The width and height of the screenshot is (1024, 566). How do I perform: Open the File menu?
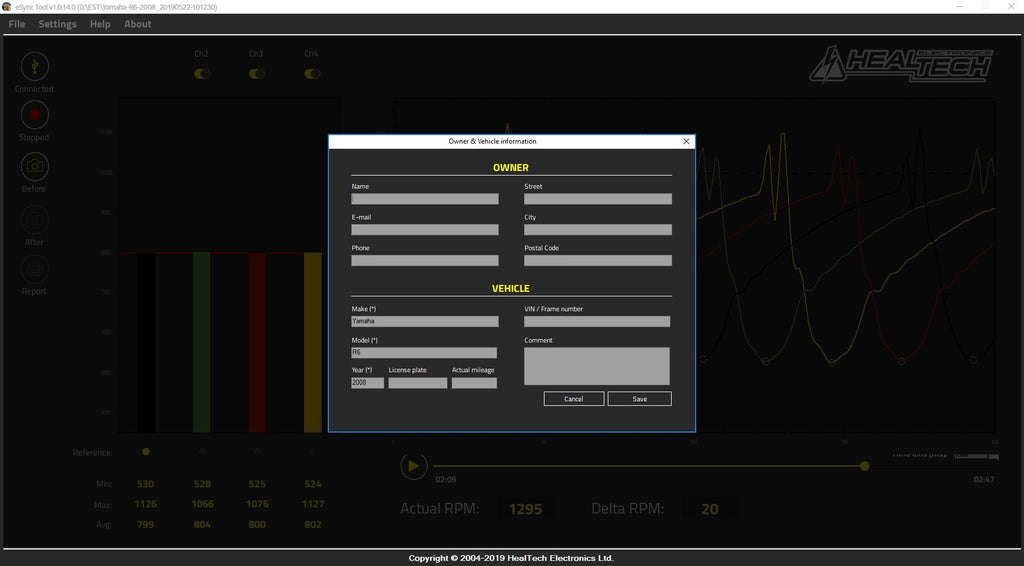coord(16,24)
